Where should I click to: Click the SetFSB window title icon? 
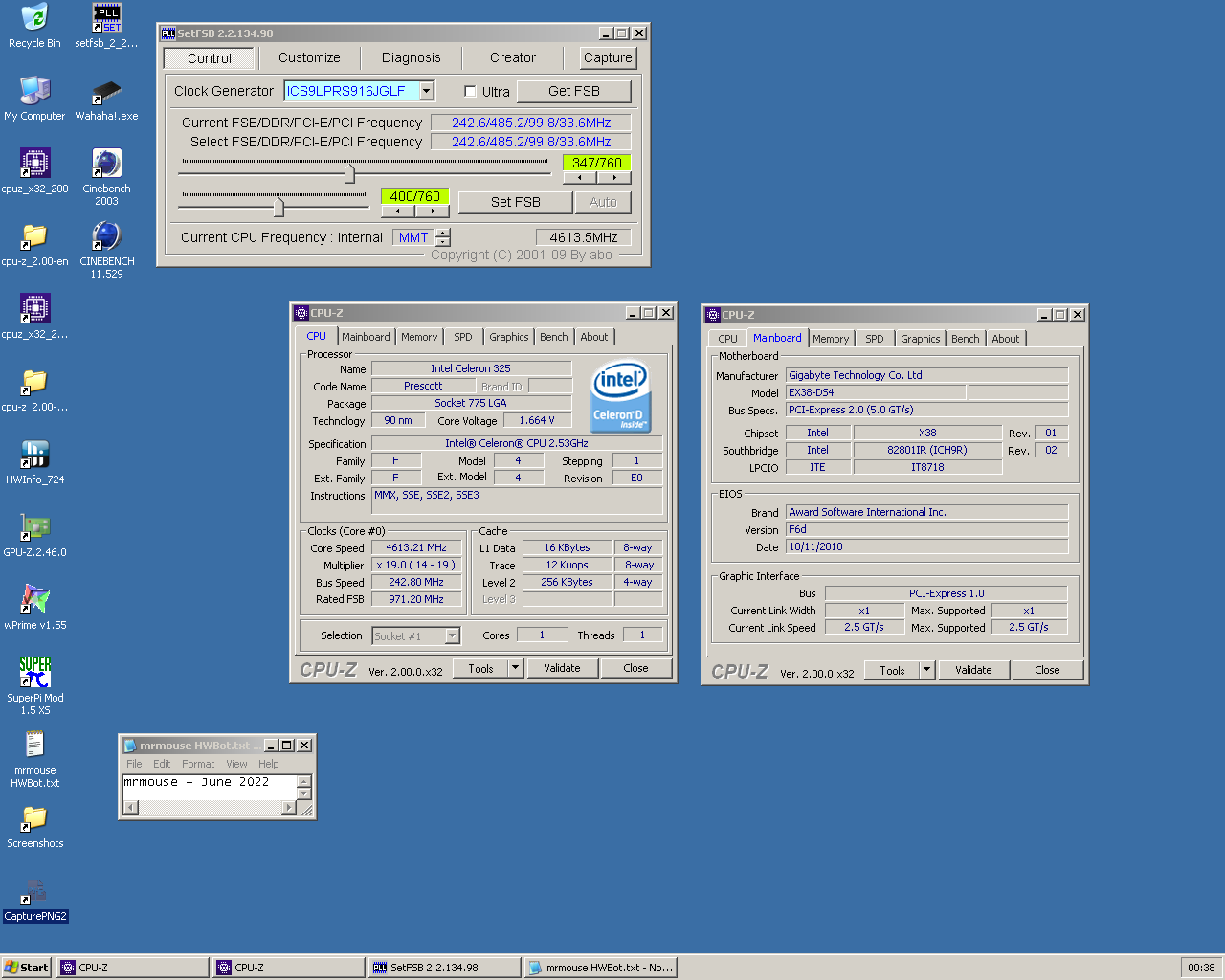[x=168, y=33]
